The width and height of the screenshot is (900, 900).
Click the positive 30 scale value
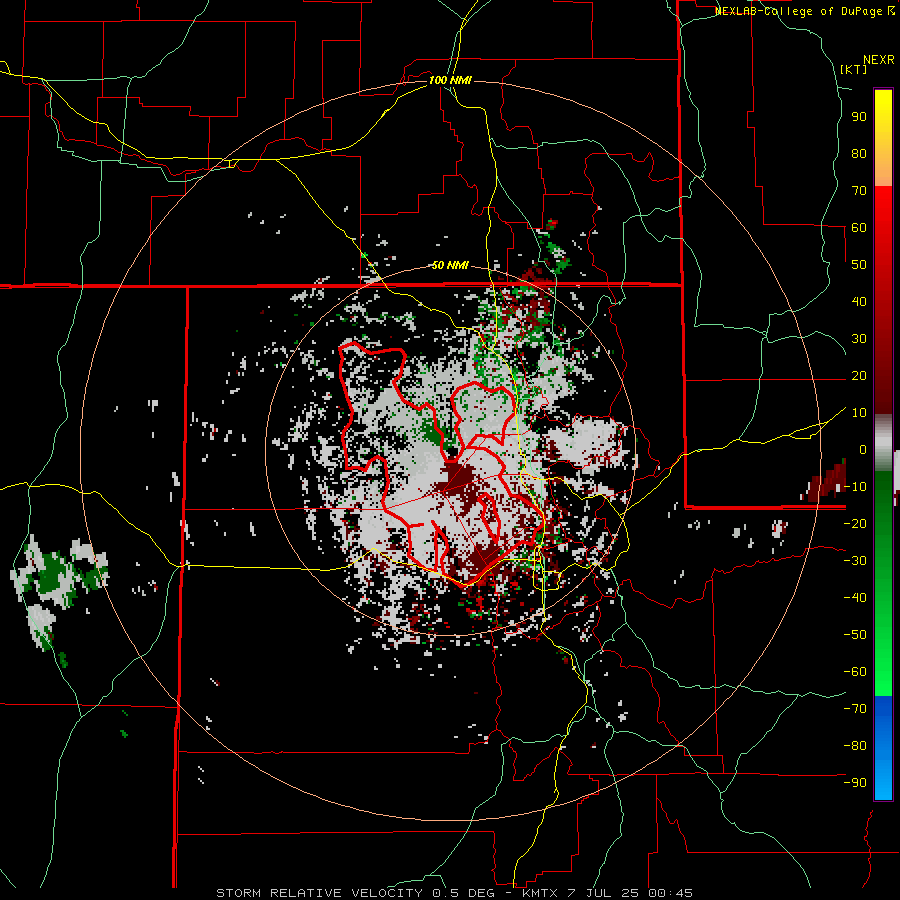pyautogui.click(x=859, y=339)
